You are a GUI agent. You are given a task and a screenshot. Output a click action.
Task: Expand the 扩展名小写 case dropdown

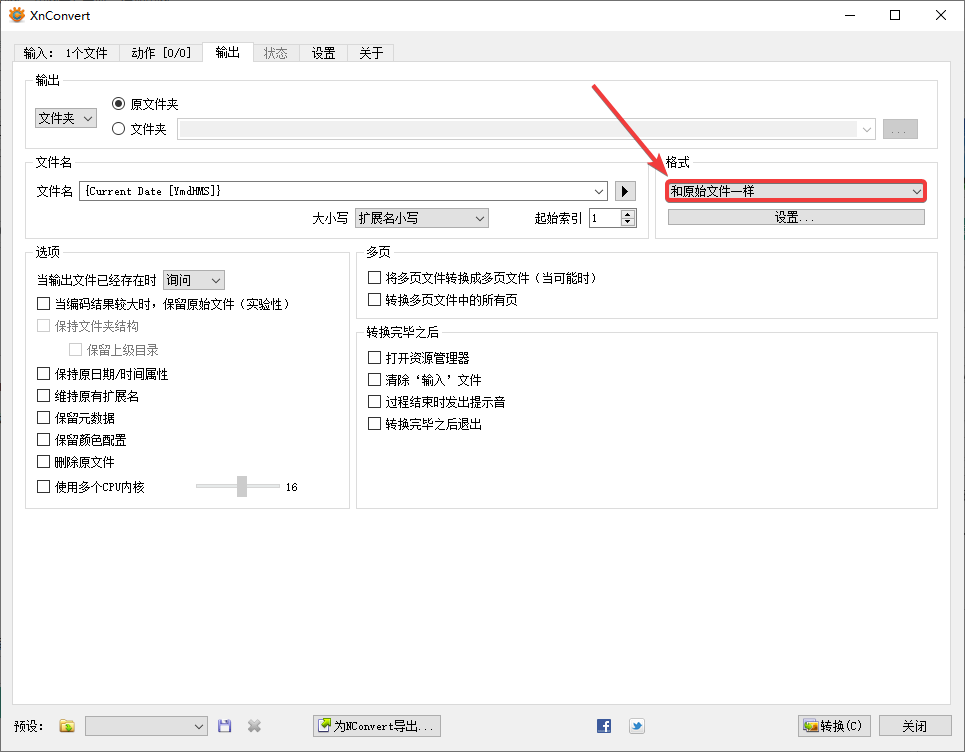421,218
